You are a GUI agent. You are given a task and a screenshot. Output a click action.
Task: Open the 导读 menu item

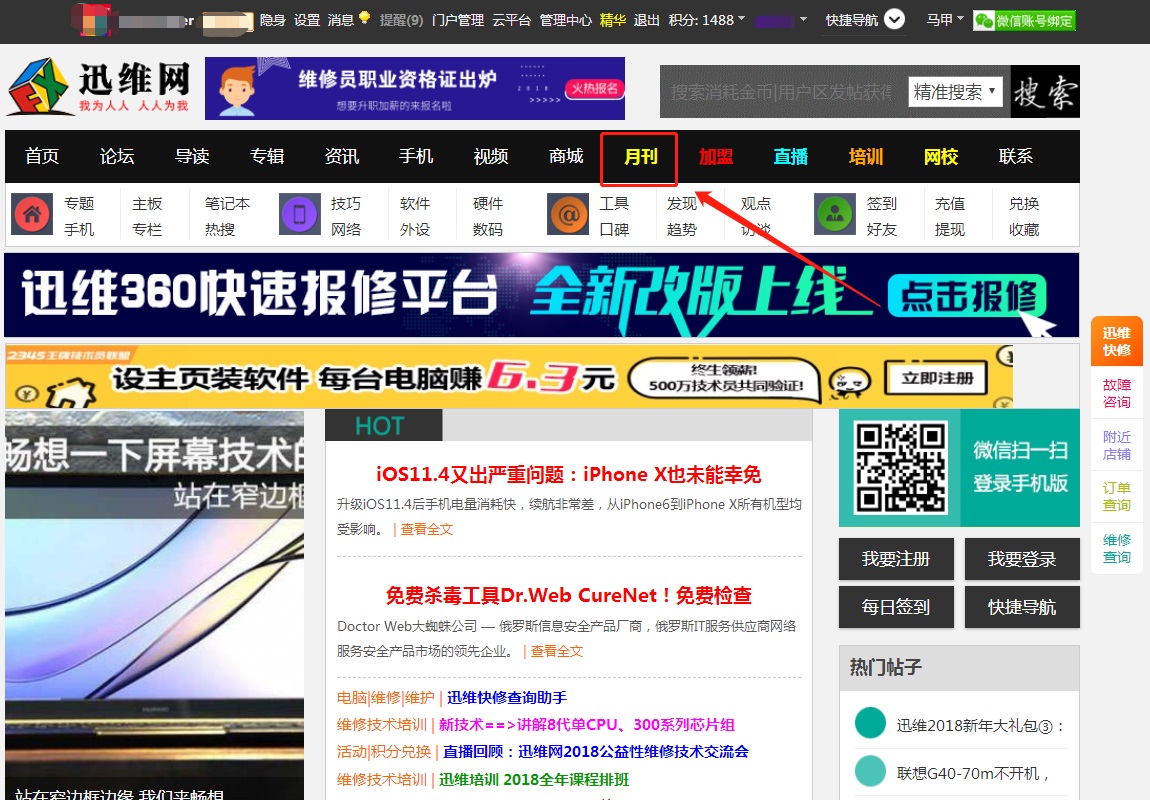point(192,156)
